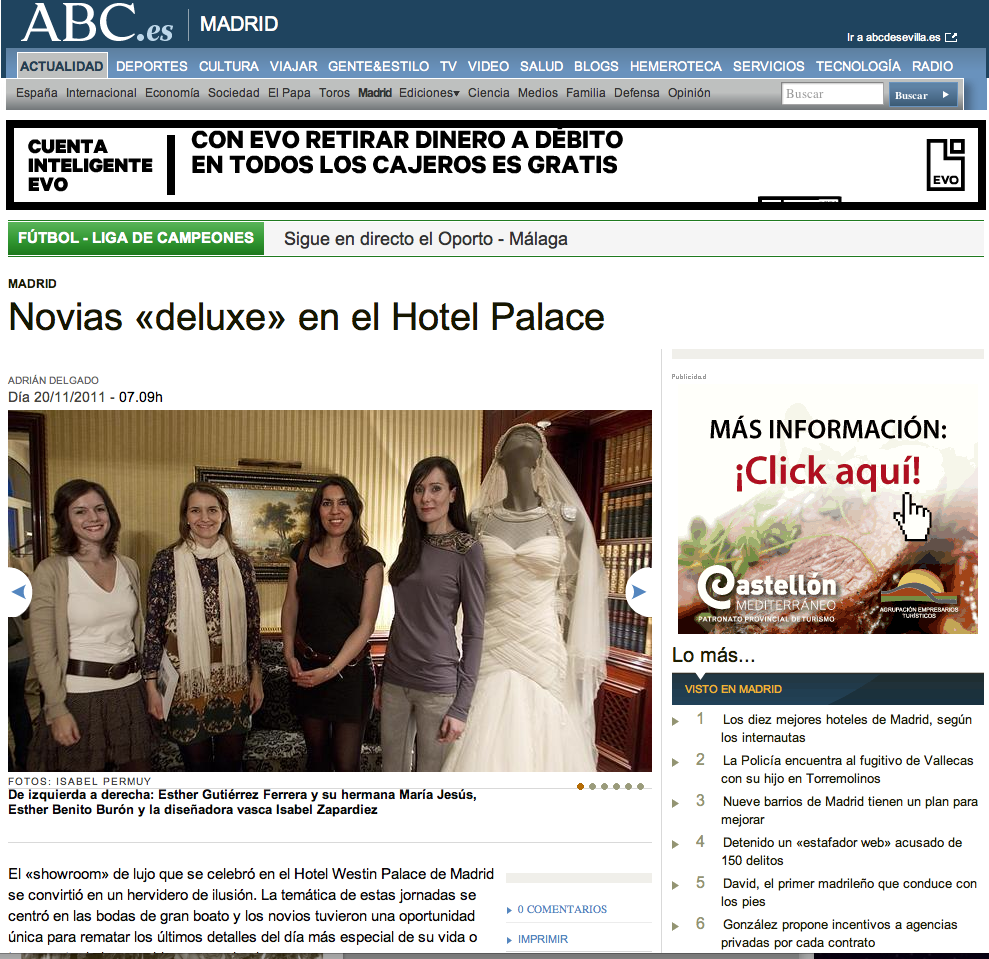Open the Imprimir print link

click(542, 939)
